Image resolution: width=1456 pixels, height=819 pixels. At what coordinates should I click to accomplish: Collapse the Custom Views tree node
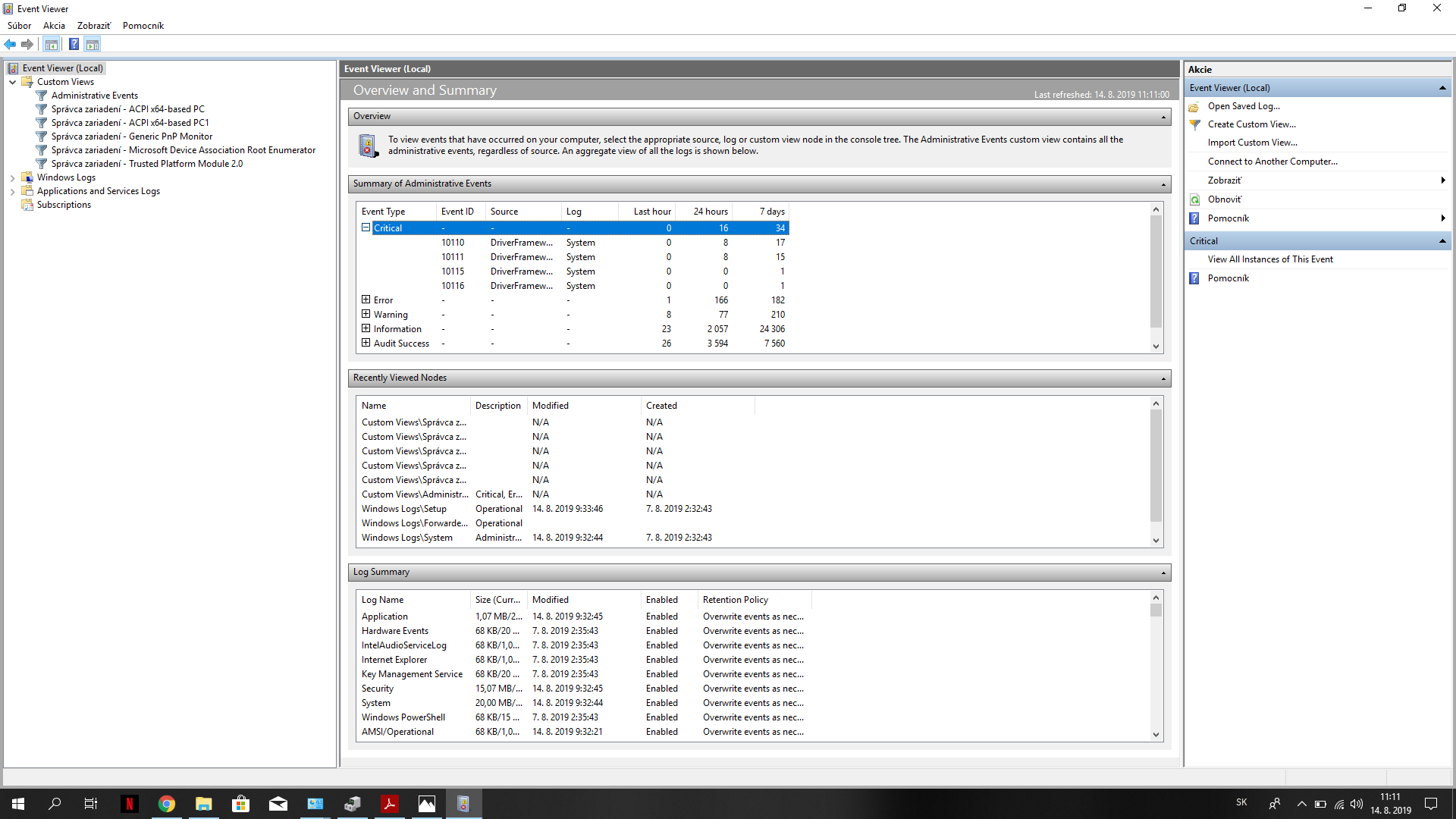tap(12, 82)
